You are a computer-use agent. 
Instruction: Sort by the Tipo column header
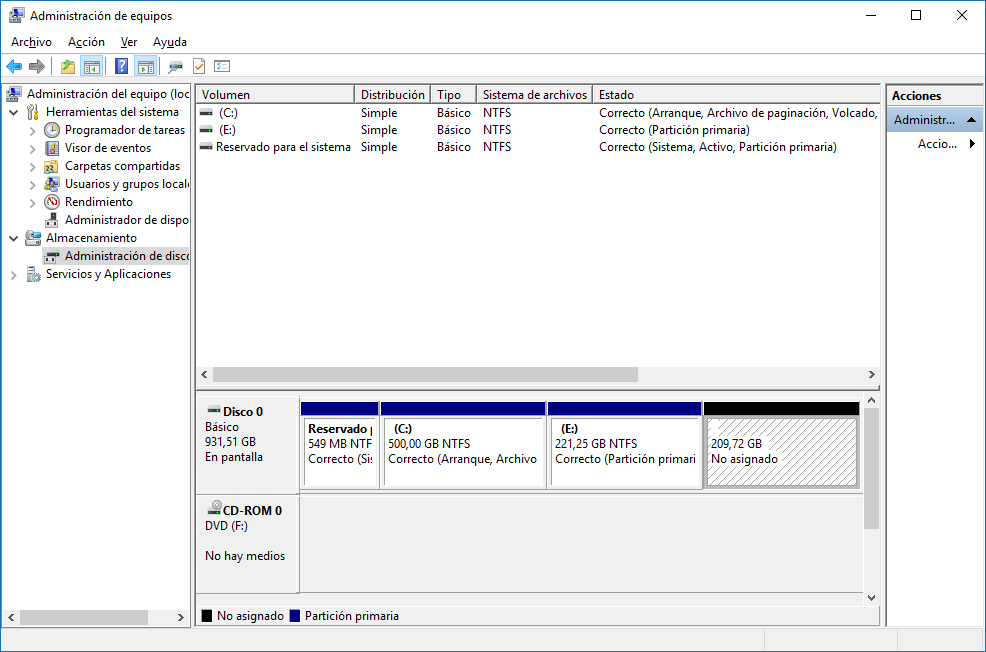tap(453, 94)
